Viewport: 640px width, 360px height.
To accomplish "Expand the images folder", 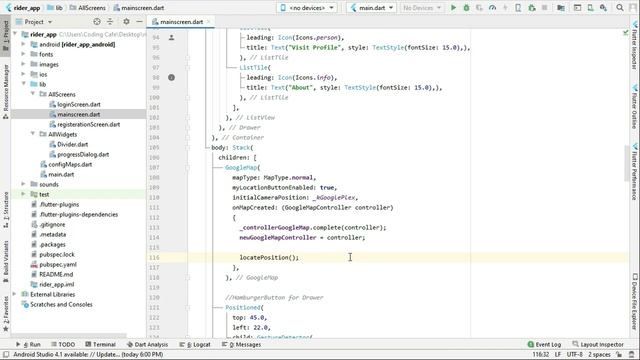I will click(x=23, y=64).
